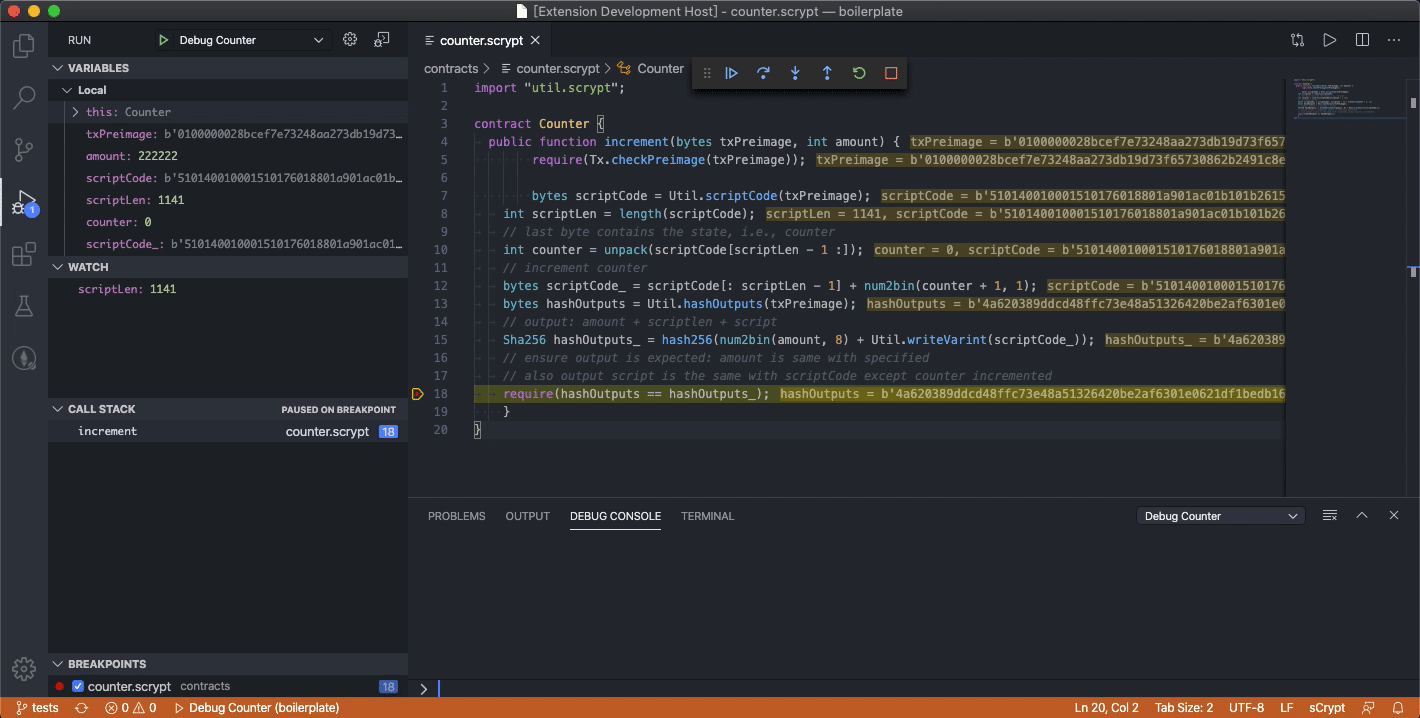Image resolution: width=1420 pixels, height=718 pixels.
Task: Toggle the breakpoint on line 18 gutter
Action: click(x=418, y=394)
